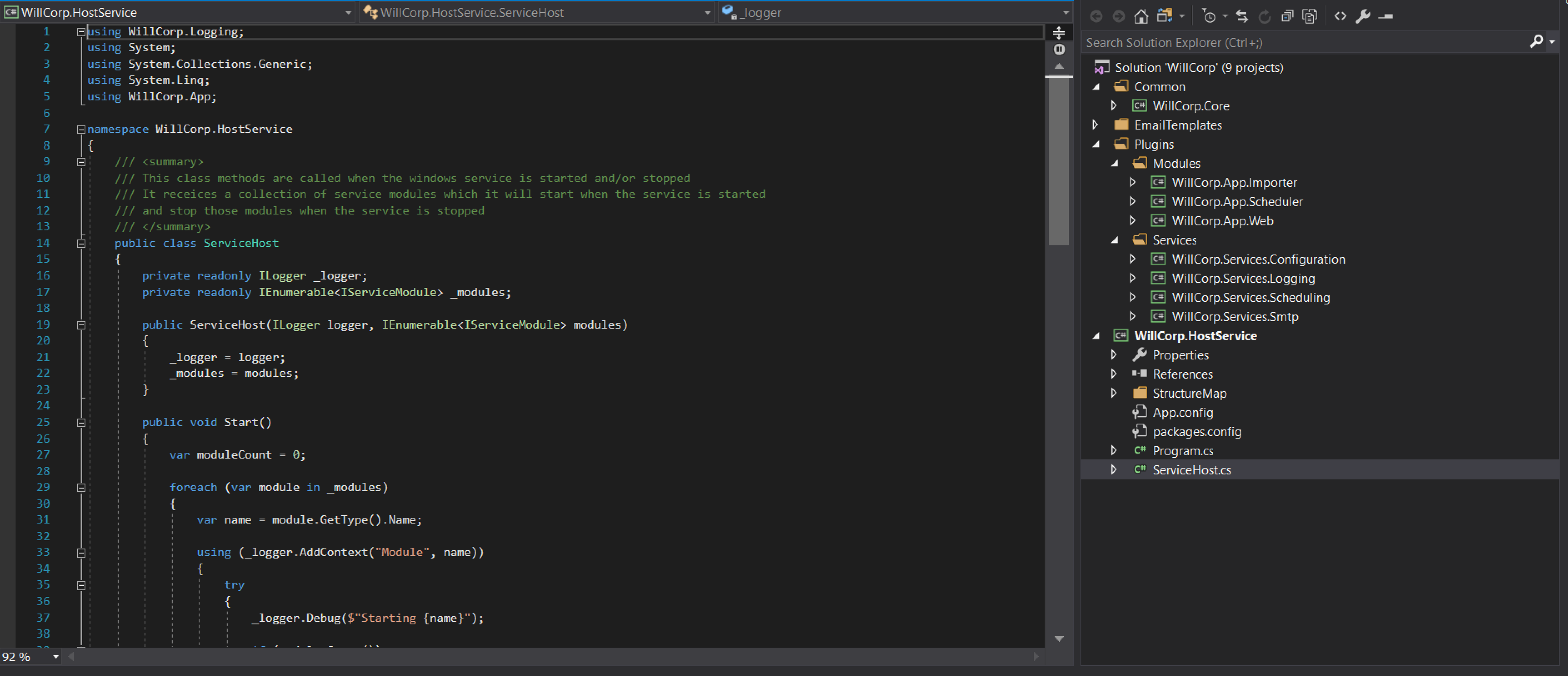Expand the EmailTemplates folder
1568x676 pixels.
tap(1095, 125)
